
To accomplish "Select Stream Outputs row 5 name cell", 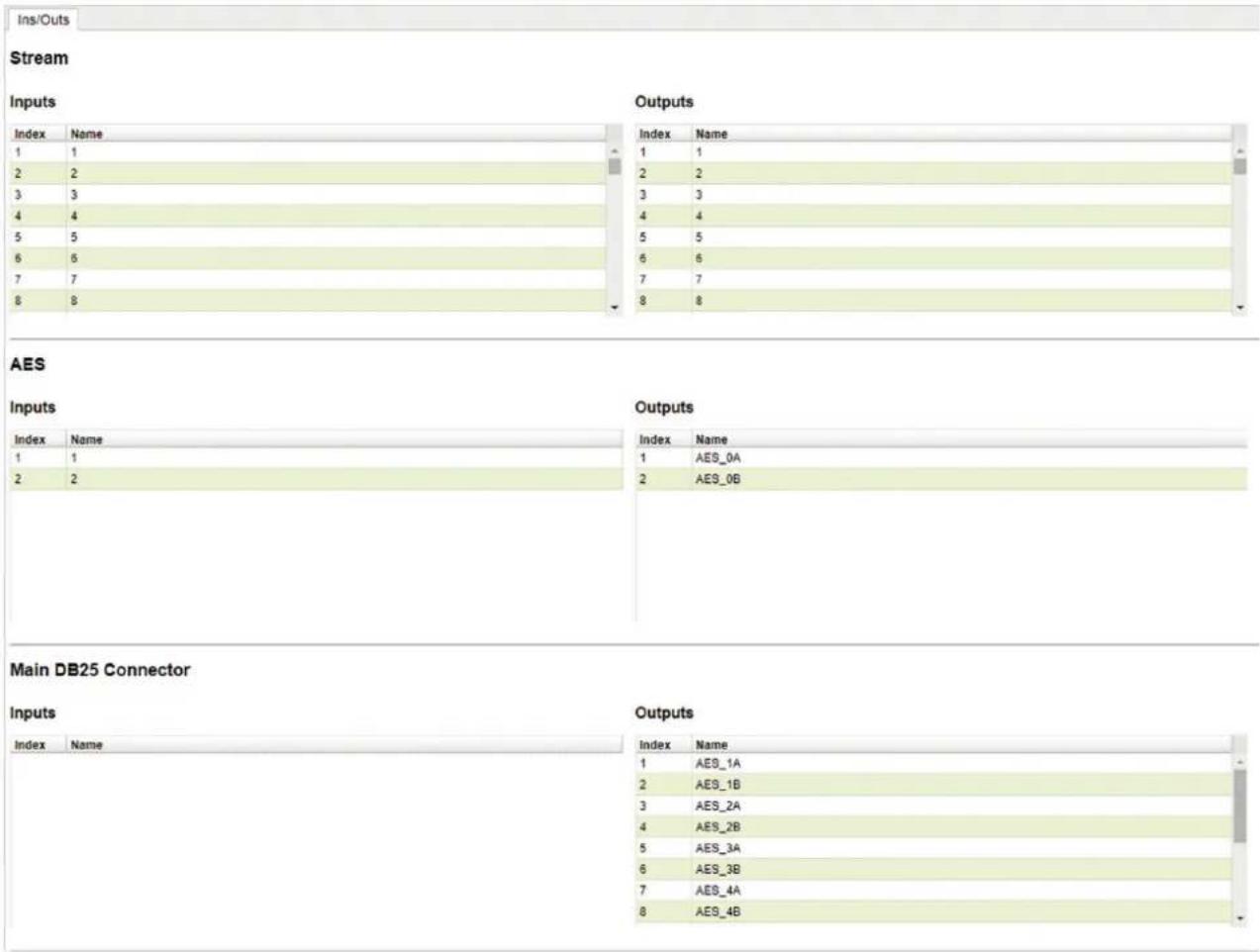I will (x=961, y=238).
